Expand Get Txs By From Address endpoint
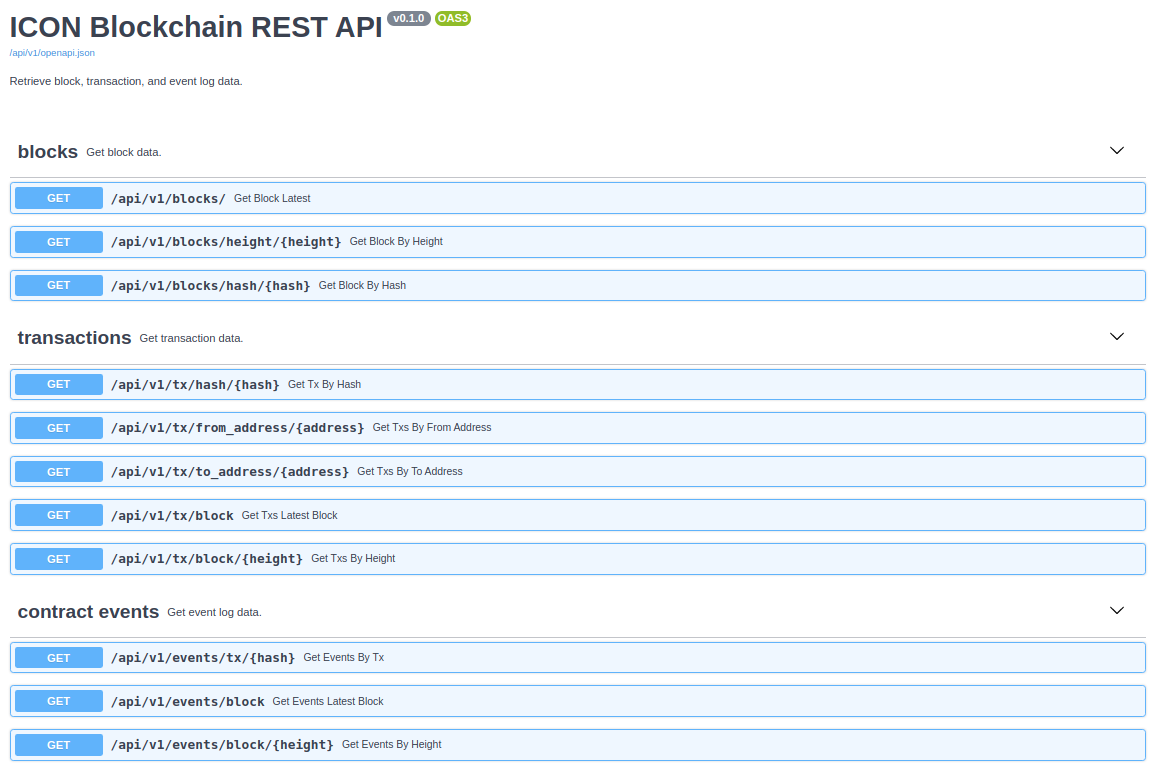1151x767 pixels. (431, 428)
